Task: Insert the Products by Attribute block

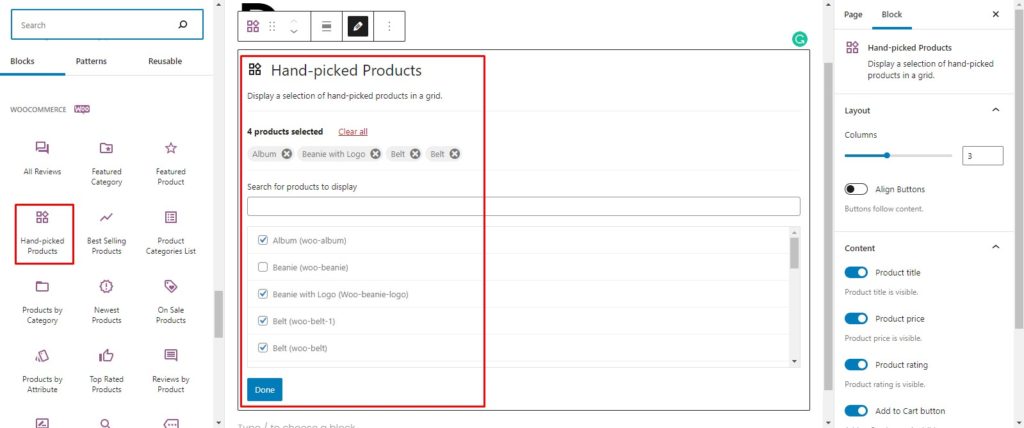Action: [42, 371]
